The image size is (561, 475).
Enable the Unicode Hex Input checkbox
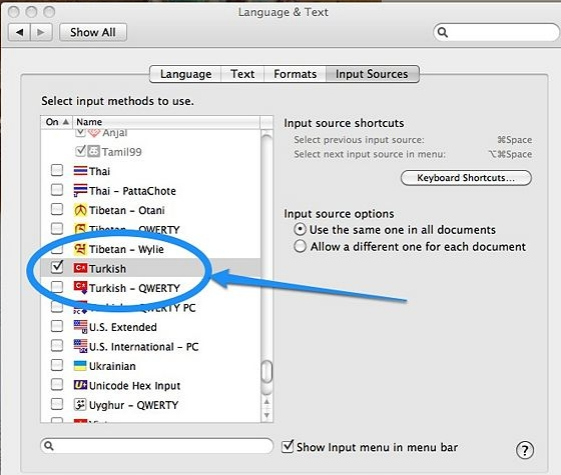(x=57, y=384)
